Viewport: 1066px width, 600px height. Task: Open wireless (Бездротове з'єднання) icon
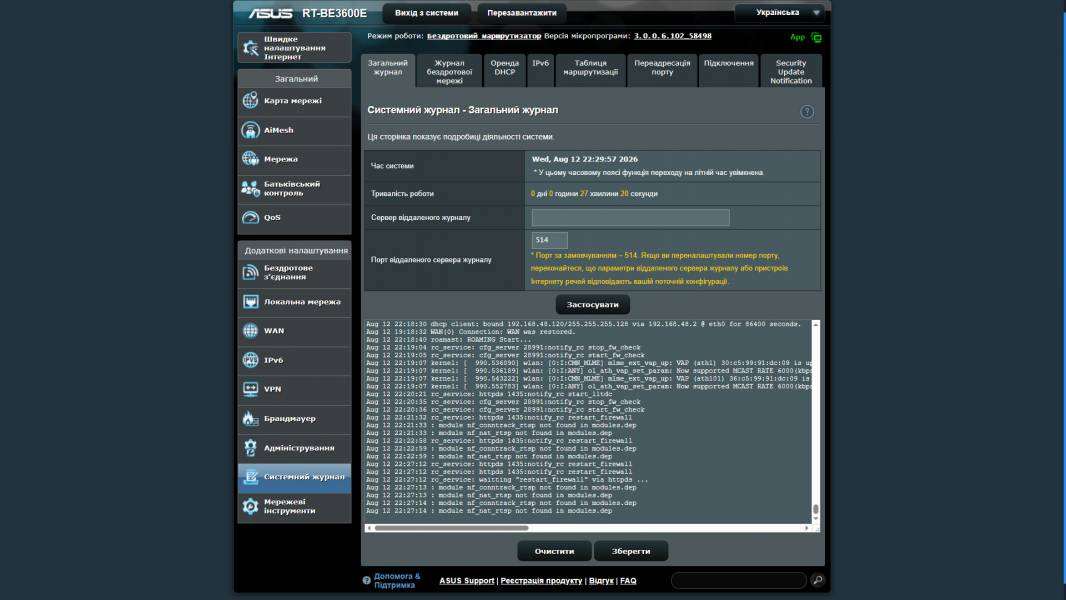250,272
